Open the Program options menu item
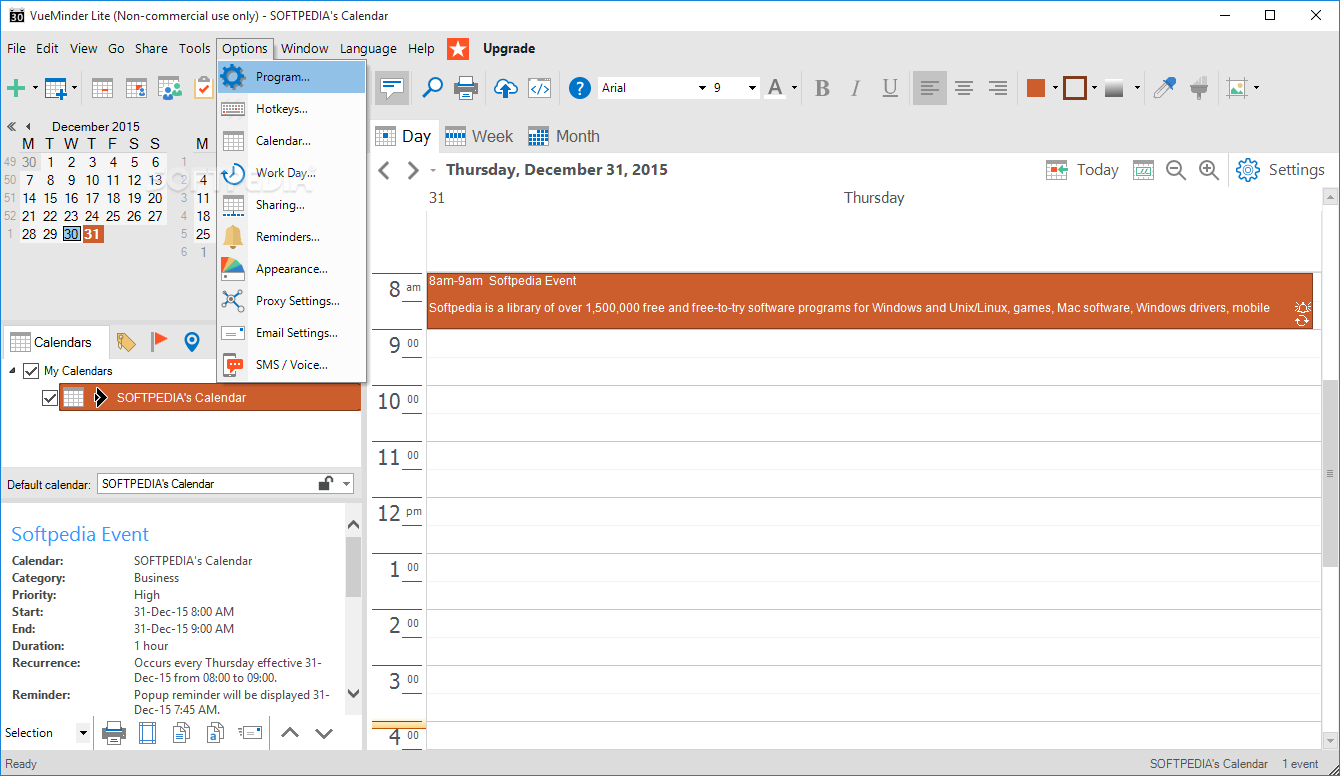Viewport: 1340px width, 776px height. tap(291, 77)
